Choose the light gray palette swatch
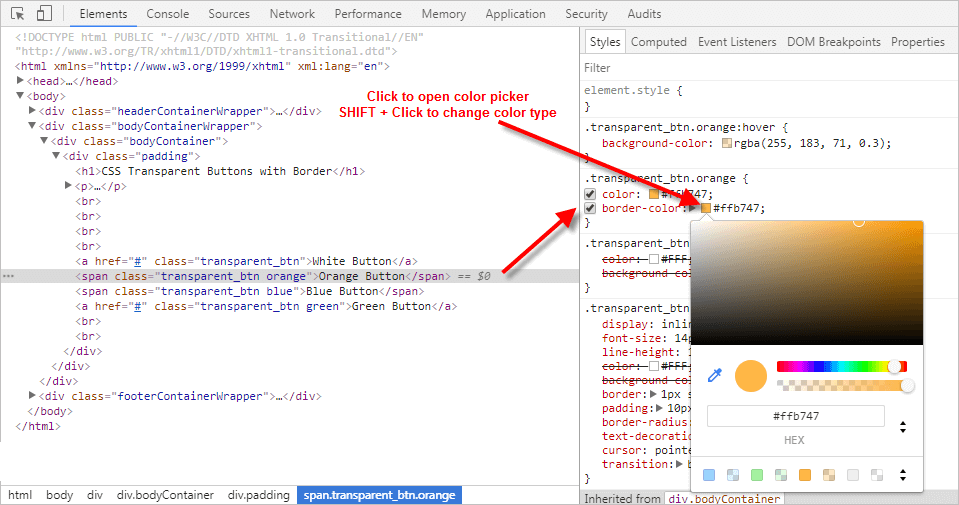The image size is (959, 505). (853, 475)
